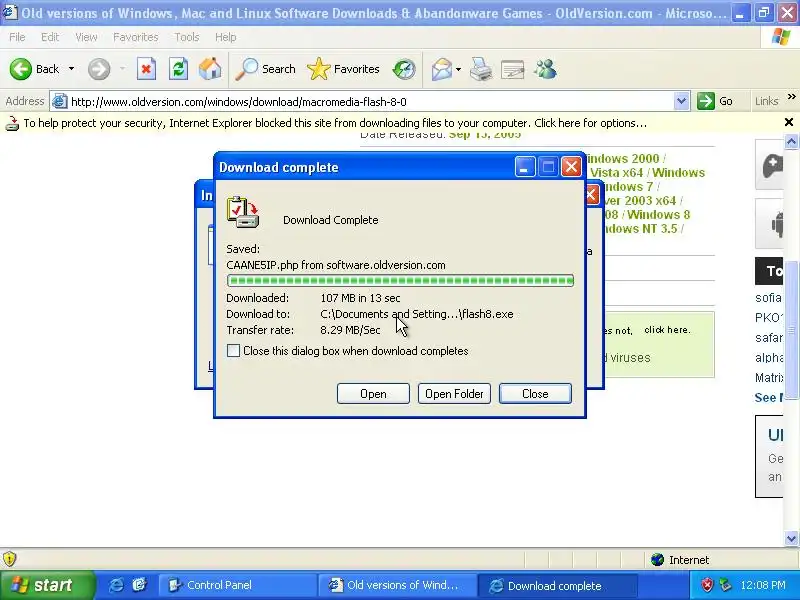This screenshot has height=600, width=800.
Task: Click '8.29 MB/Sec' transfer rate text
Action: [x=350, y=330]
